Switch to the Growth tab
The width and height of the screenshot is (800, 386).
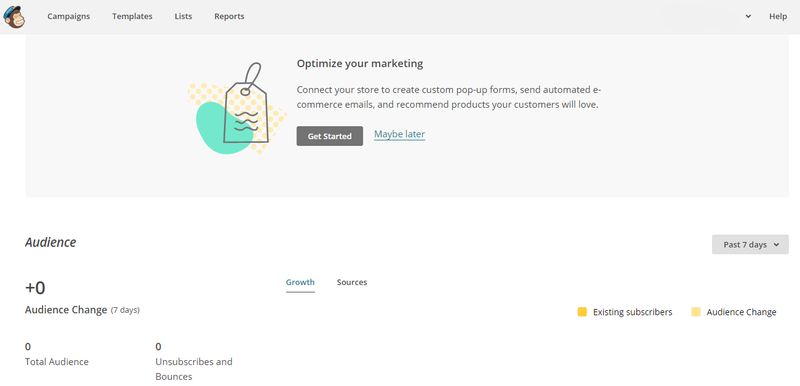pyautogui.click(x=300, y=282)
